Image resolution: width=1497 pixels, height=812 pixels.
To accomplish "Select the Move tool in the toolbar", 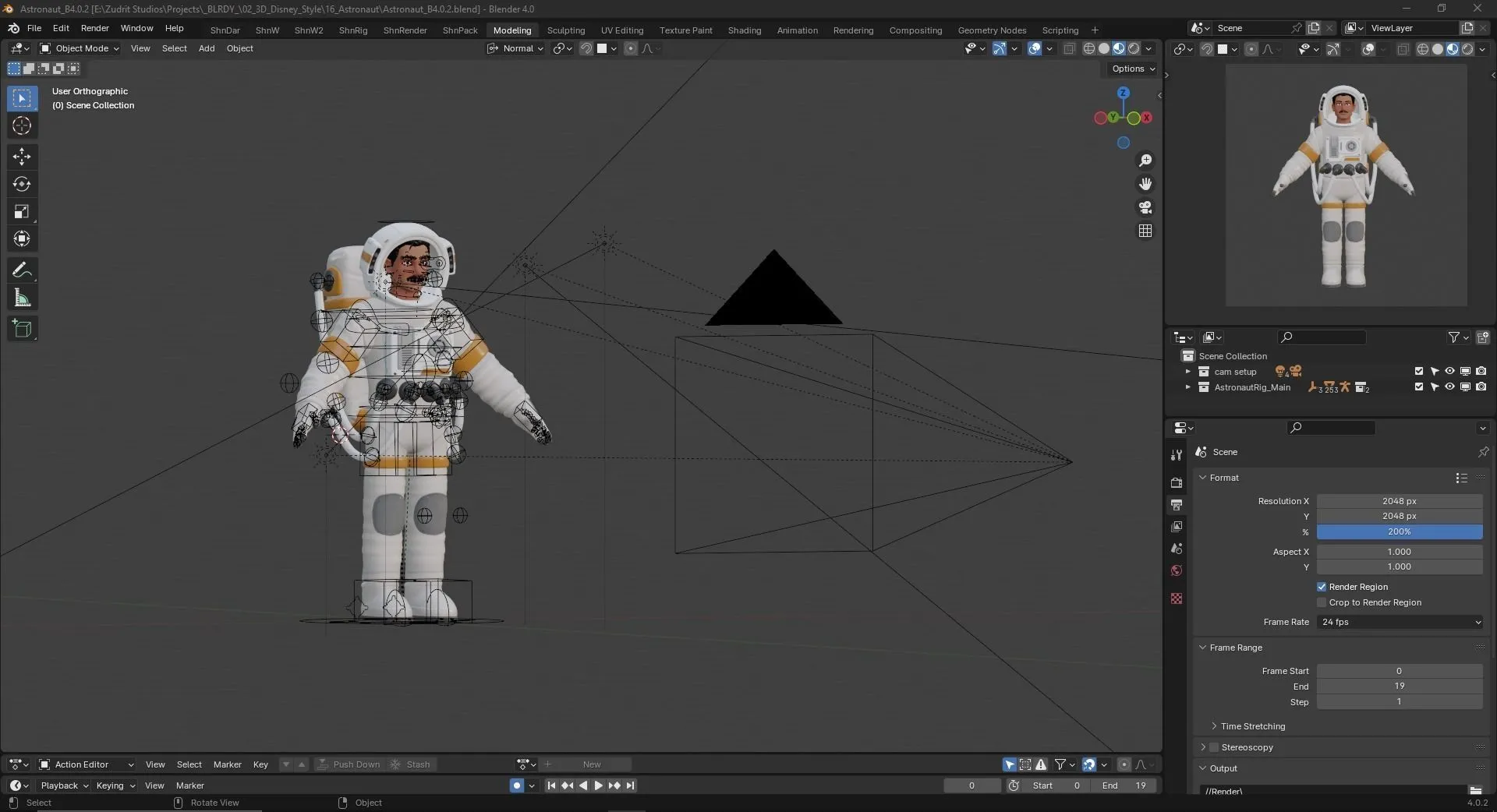I will (22, 157).
